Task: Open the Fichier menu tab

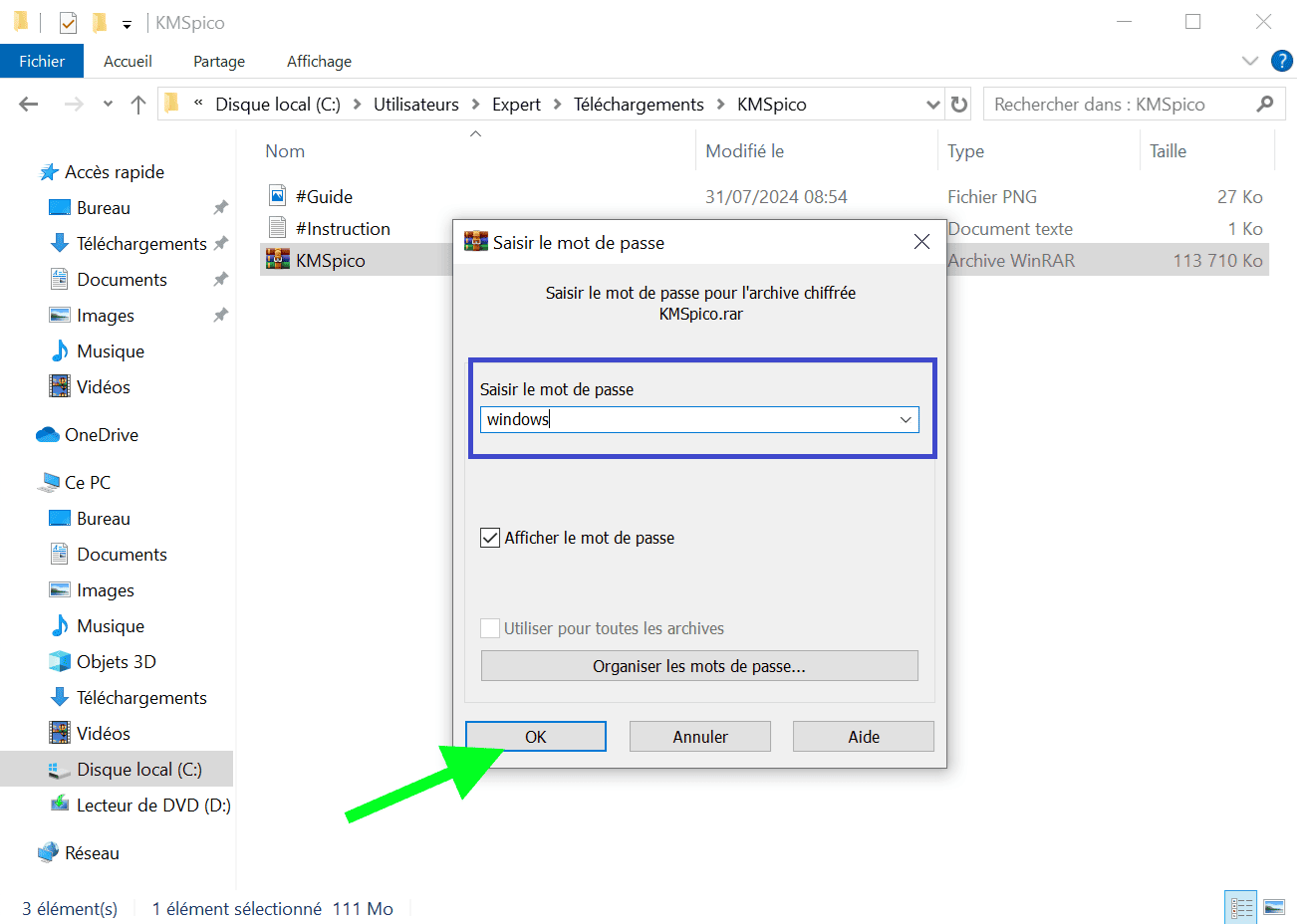Action: tap(42, 61)
